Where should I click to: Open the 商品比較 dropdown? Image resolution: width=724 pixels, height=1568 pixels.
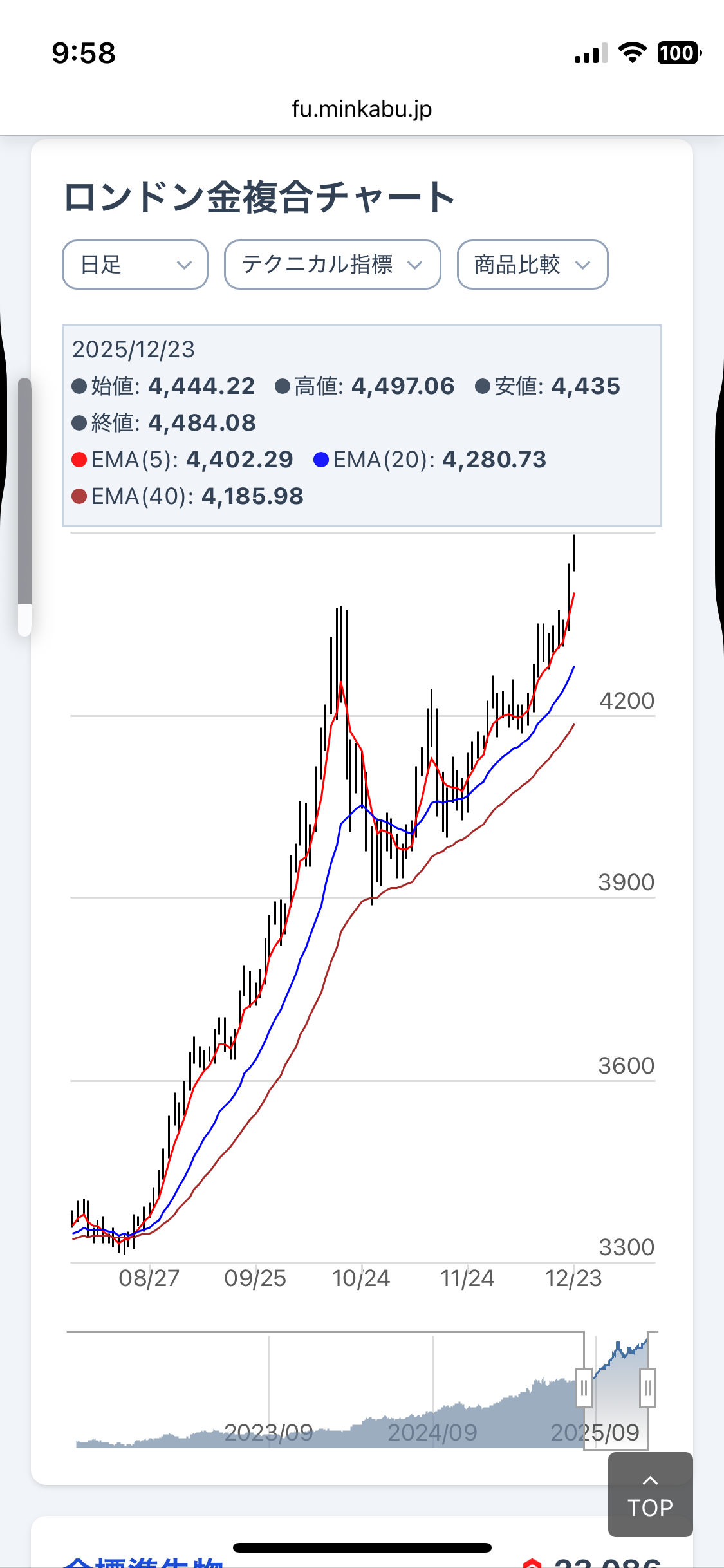(x=532, y=265)
